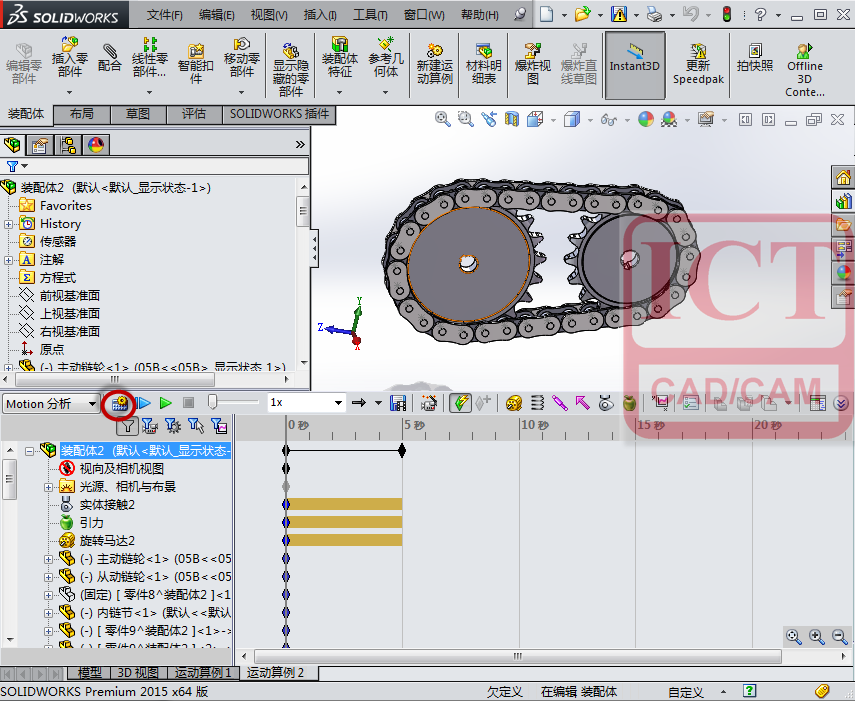
Task: Toggle the Instant3D button
Action: coord(635,64)
